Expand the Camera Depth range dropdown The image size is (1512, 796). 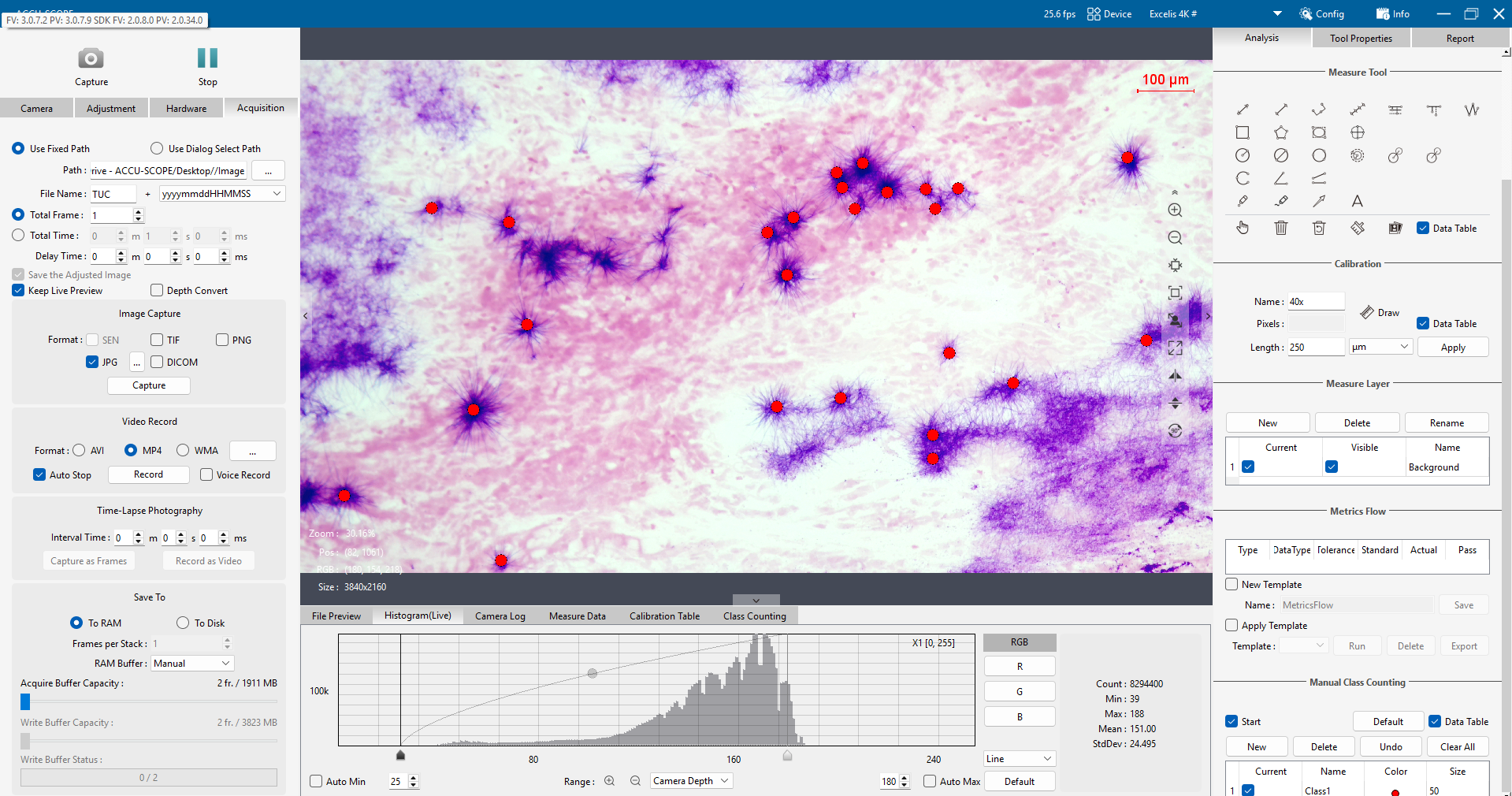coord(691,781)
